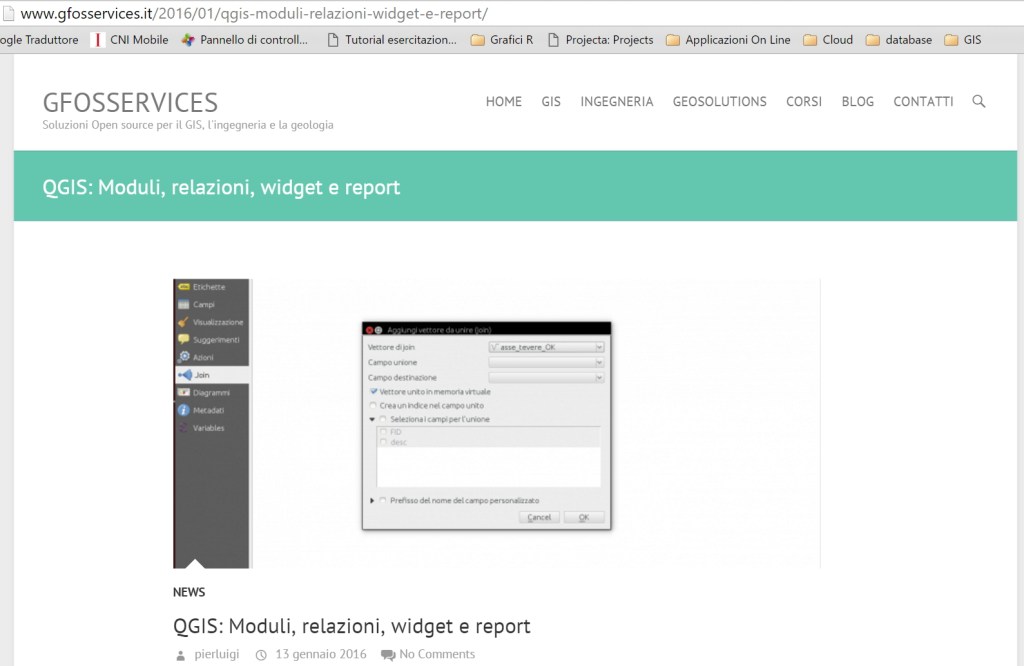Open the GEOSOLUTIONS menu item
The height and width of the screenshot is (666, 1024).
[719, 102]
